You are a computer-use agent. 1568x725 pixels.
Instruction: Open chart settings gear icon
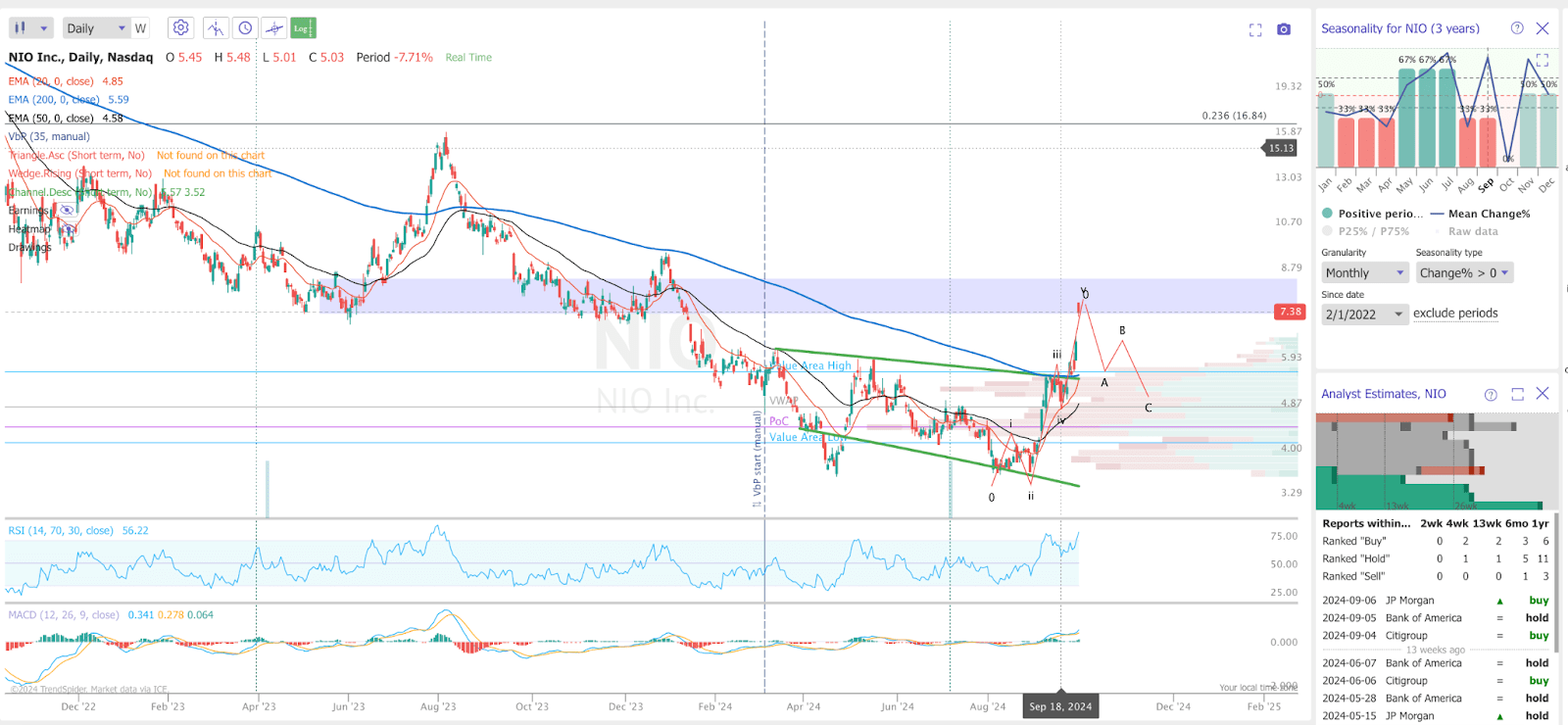point(180,28)
